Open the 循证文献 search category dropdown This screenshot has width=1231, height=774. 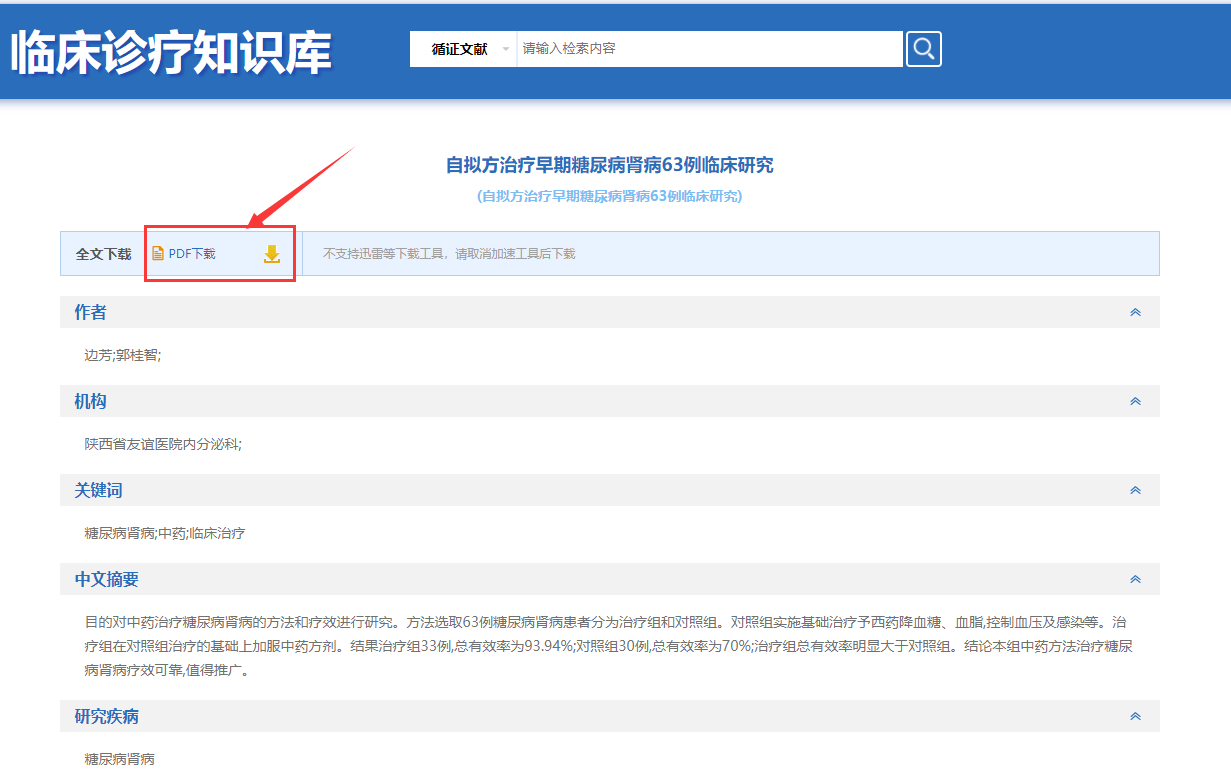(x=464, y=49)
